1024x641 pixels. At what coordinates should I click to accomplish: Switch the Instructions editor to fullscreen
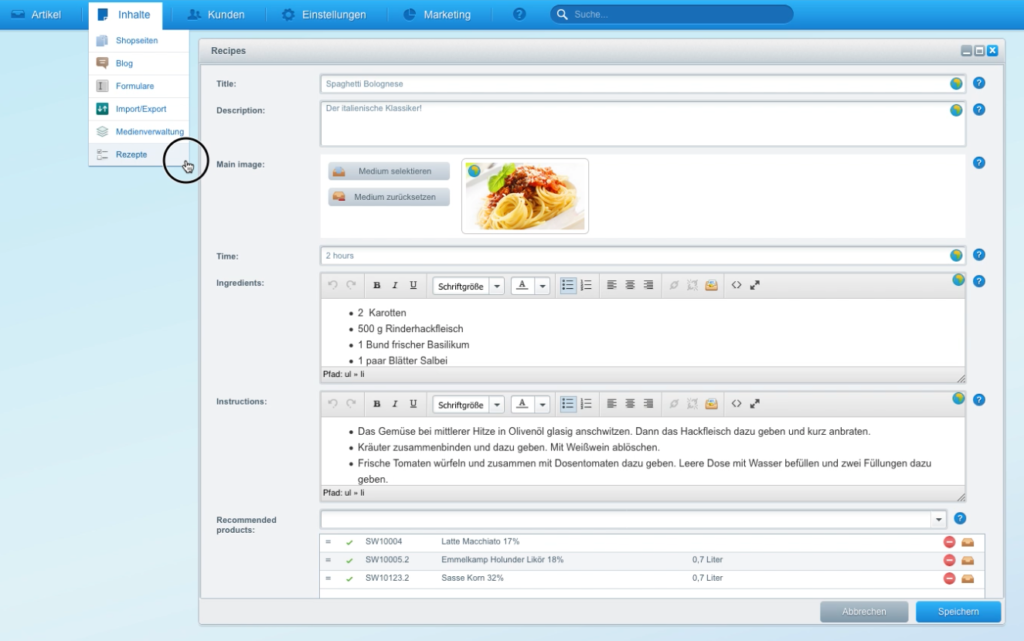coord(755,404)
